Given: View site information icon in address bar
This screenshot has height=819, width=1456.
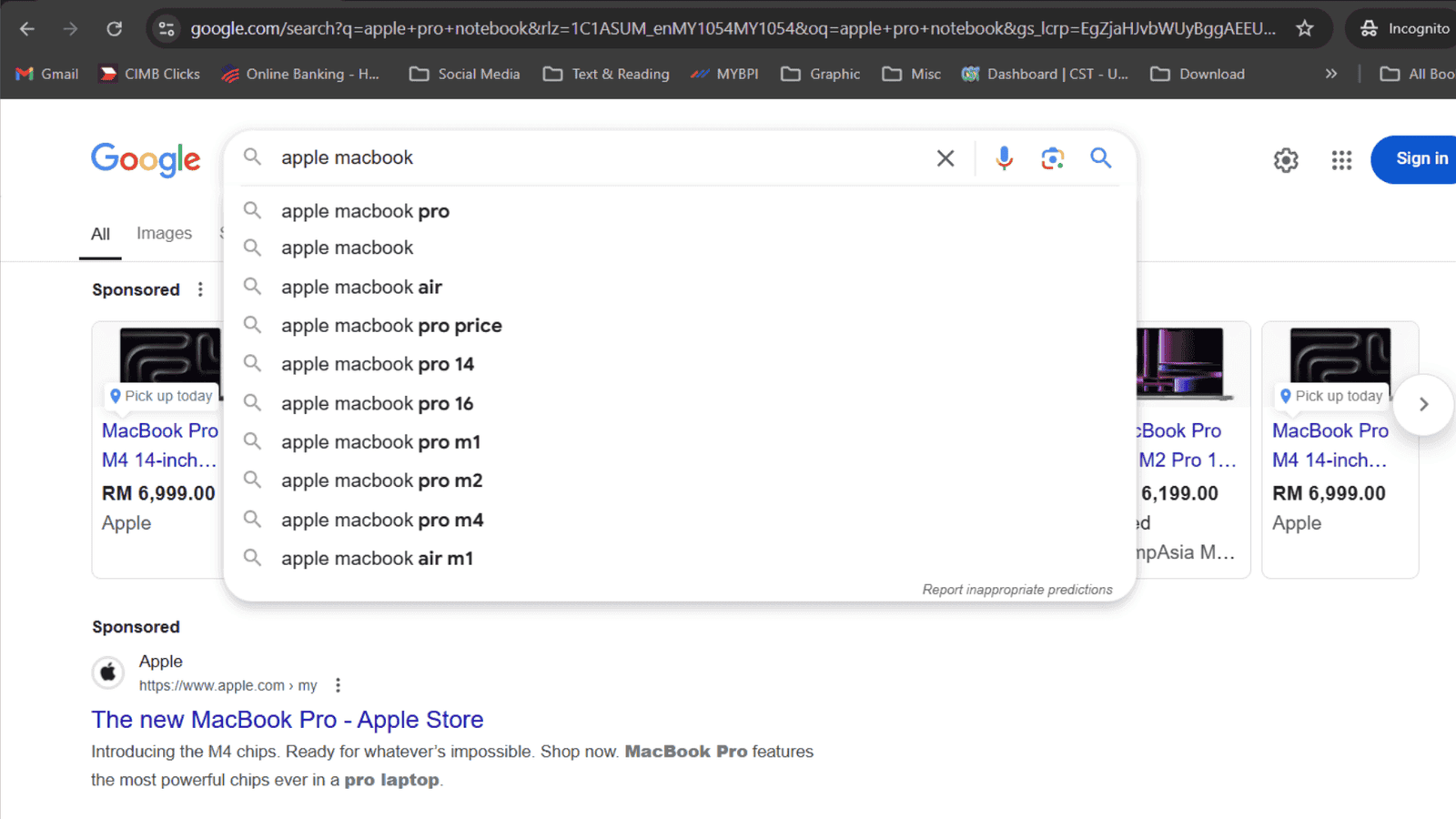Looking at the screenshot, I should [167, 29].
